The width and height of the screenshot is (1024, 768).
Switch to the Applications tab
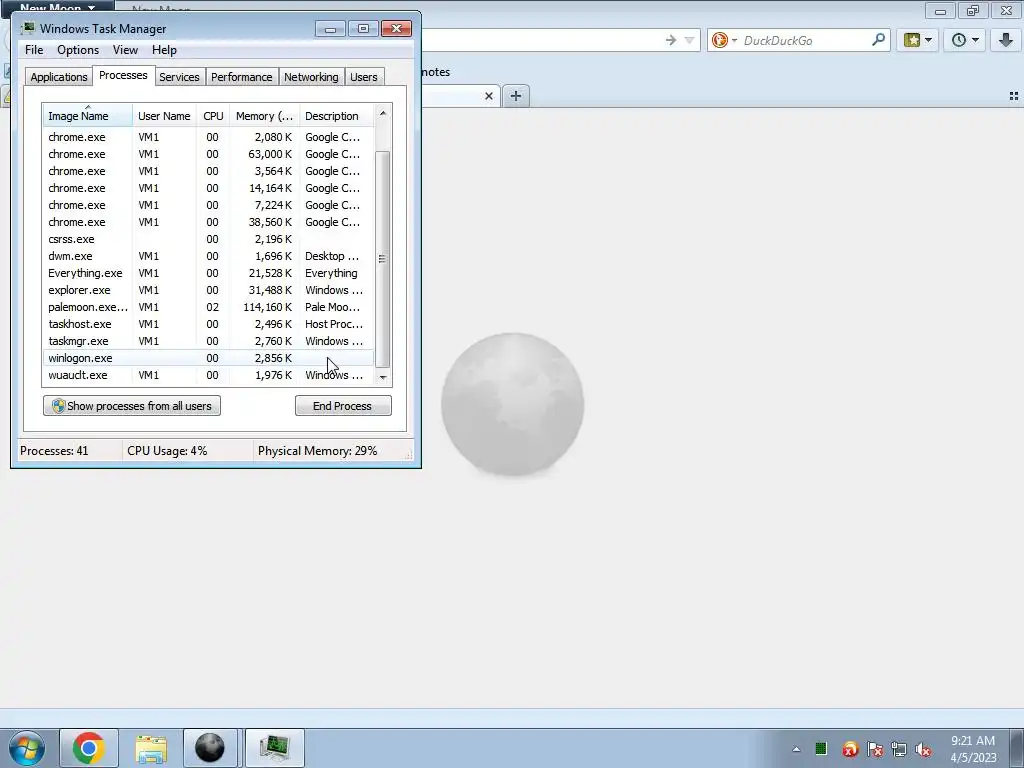click(x=59, y=77)
